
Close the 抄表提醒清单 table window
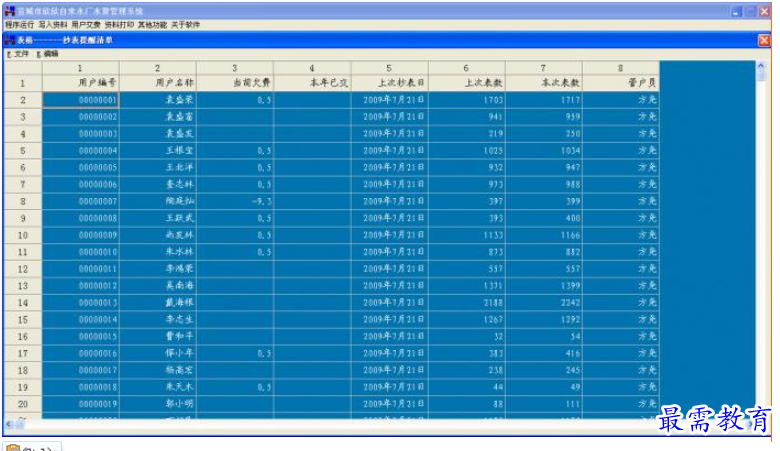point(764,40)
